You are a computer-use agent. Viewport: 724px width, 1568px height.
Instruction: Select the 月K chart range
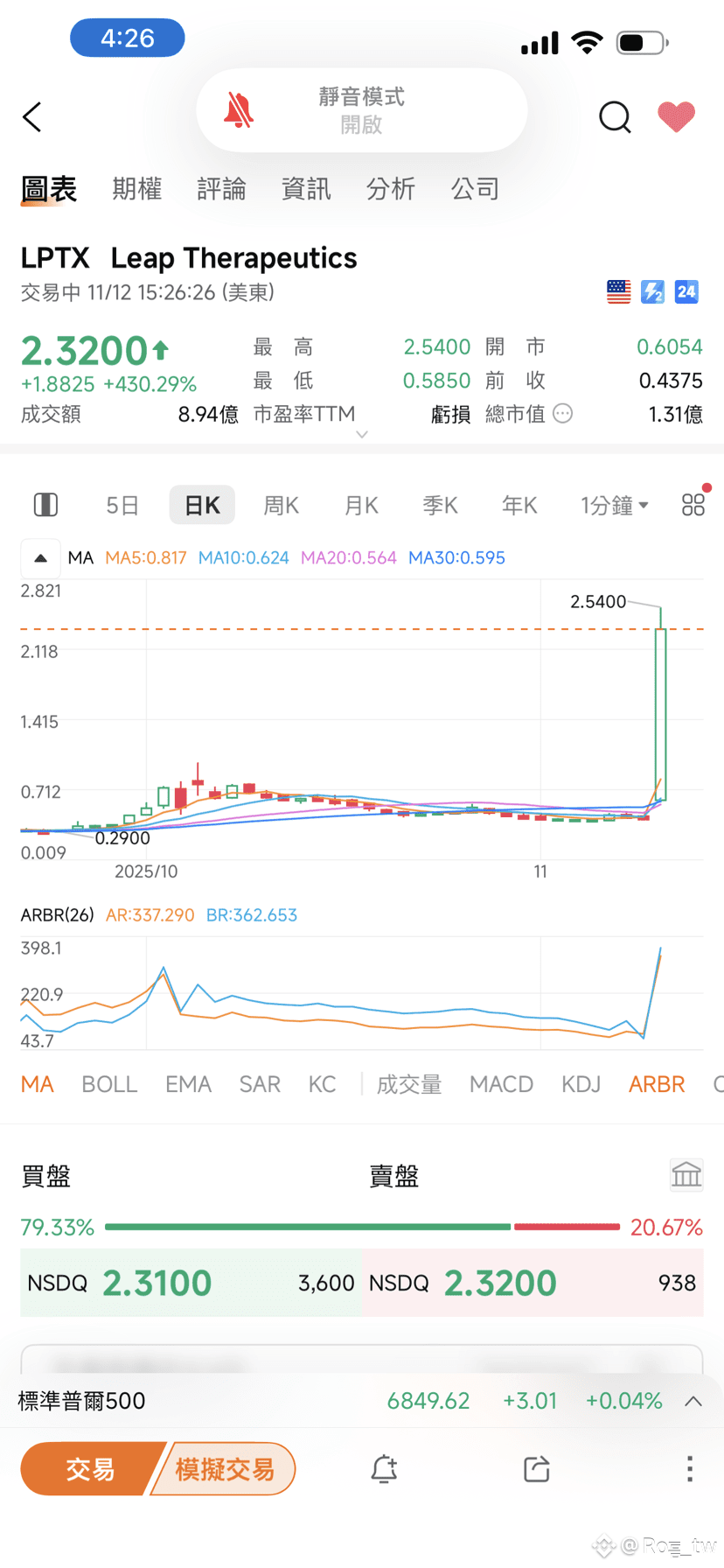361,505
